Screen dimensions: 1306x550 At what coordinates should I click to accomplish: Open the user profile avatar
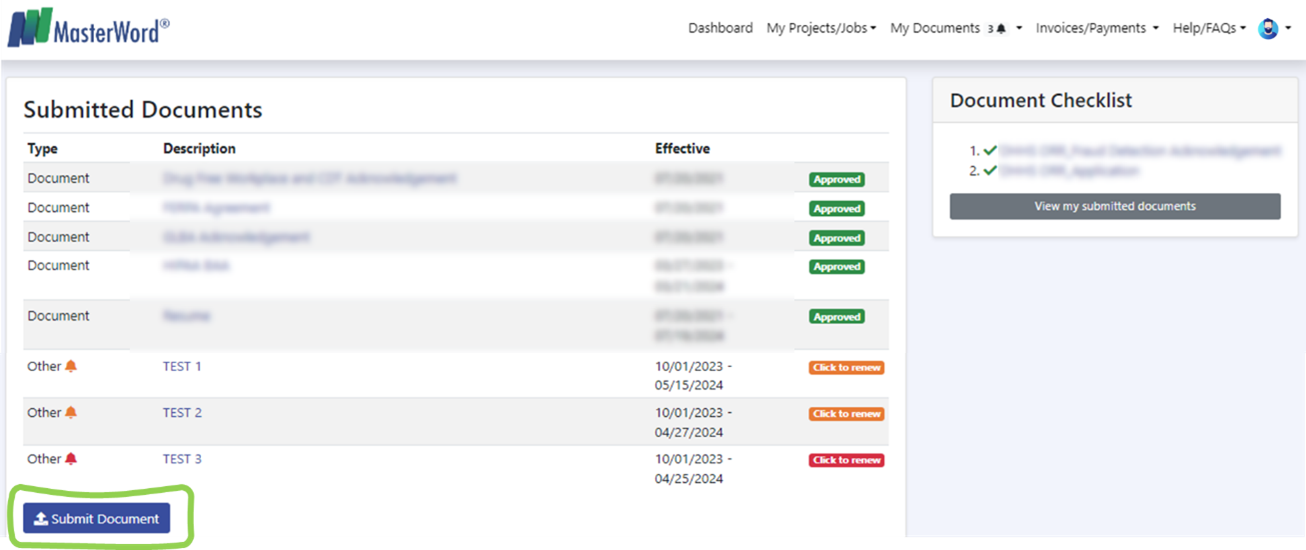tap(1268, 28)
